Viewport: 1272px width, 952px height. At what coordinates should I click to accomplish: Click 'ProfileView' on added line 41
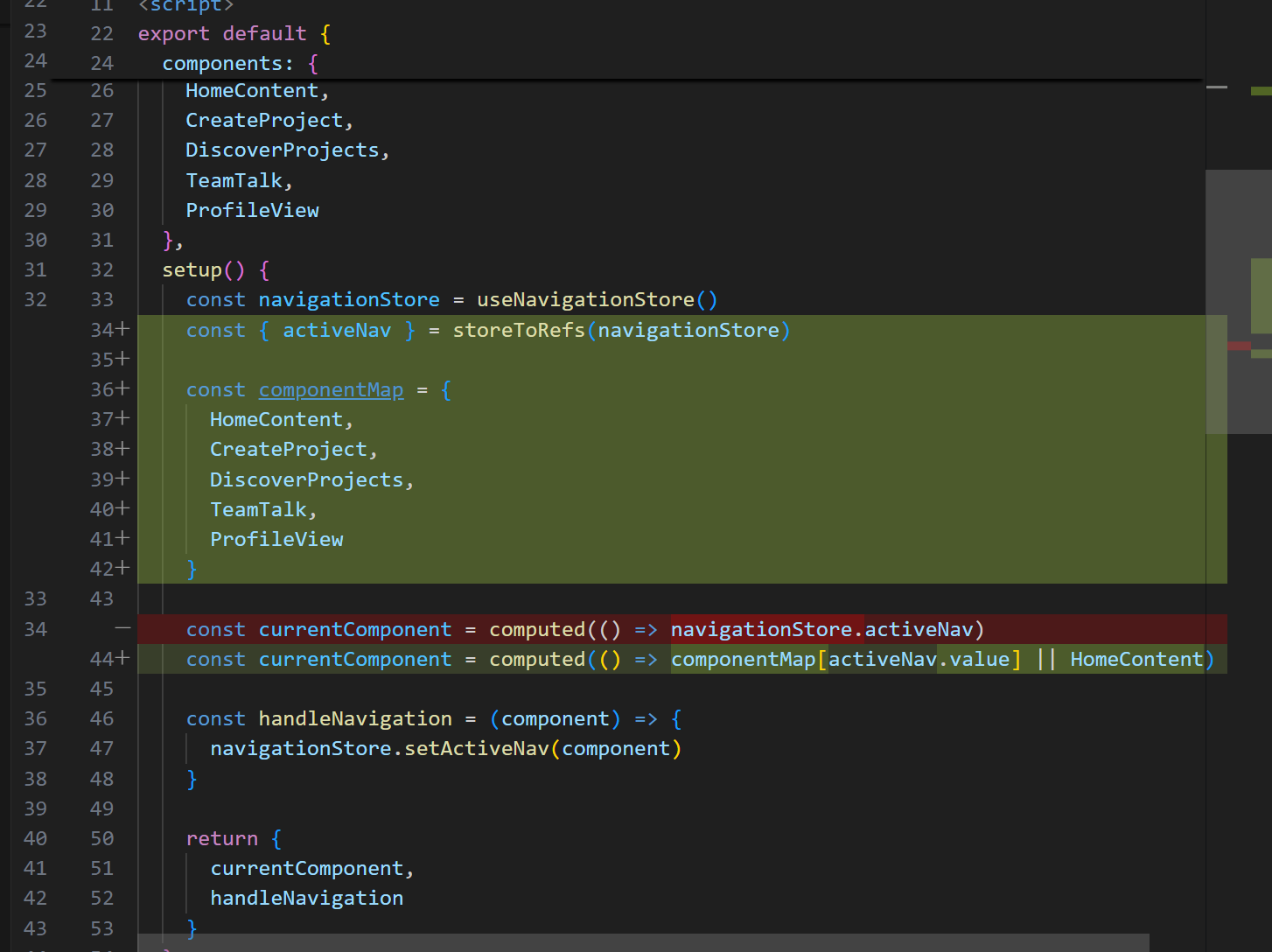pyautogui.click(x=276, y=540)
